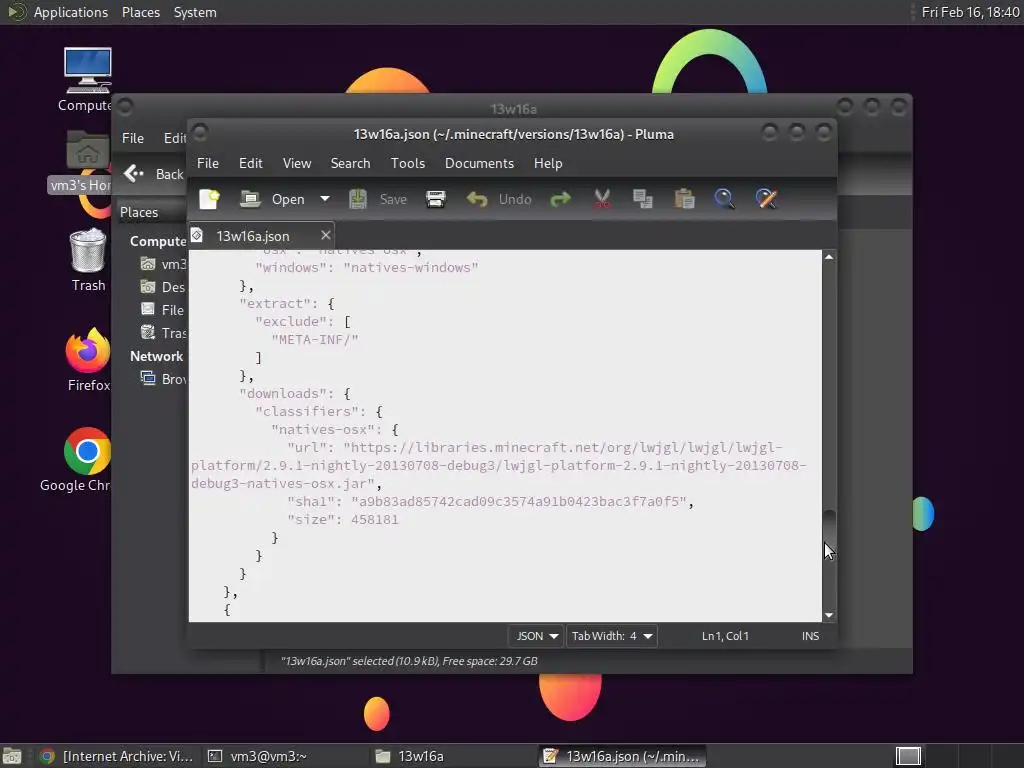Image resolution: width=1024 pixels, height=768 pixels.
Task: Open System menu in top panel
Action: tap(195, 12)
